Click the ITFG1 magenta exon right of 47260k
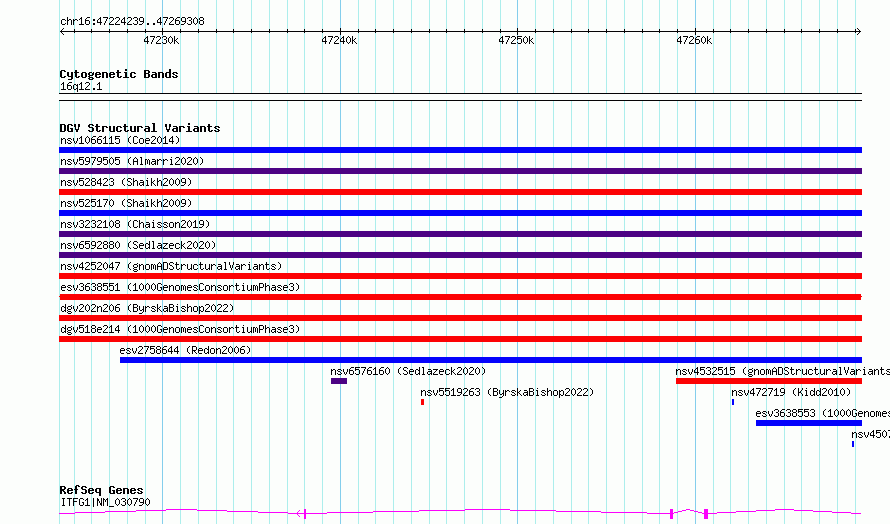 click(706, 514)
